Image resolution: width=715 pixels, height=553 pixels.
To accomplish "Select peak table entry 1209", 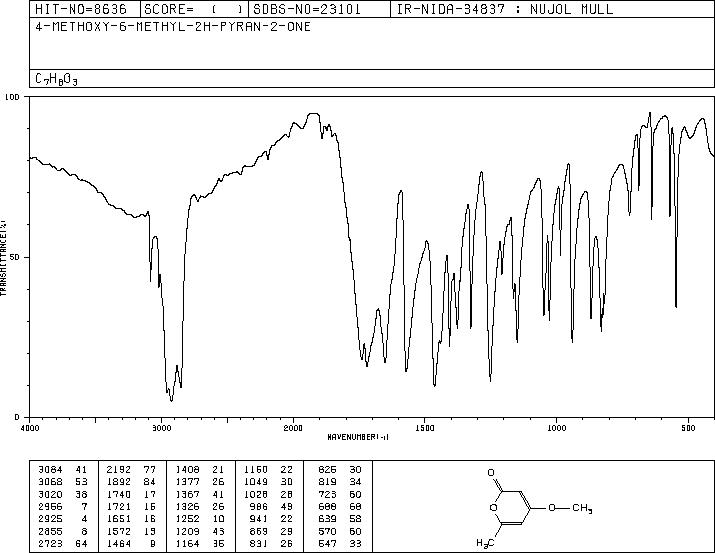I will [x=187, y=531].
